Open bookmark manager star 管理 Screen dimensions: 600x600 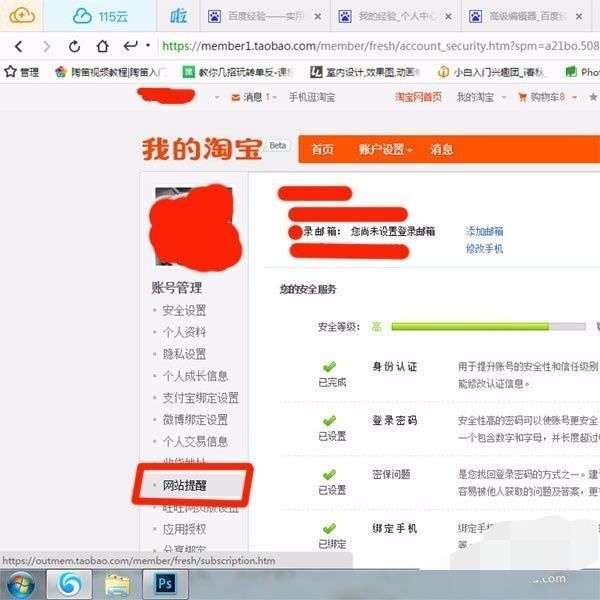coord(21,72)
